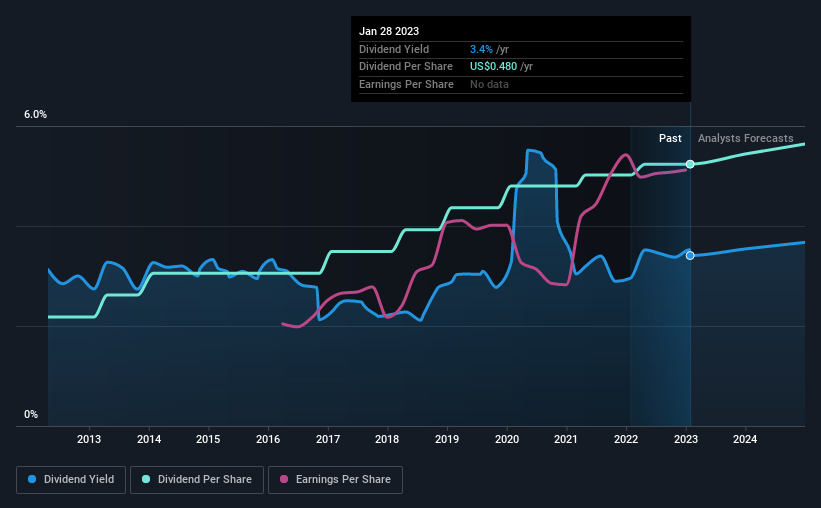Click the Earnings Per Share row label in tooltip
This screenshot has width=821, height=508.
406,84
